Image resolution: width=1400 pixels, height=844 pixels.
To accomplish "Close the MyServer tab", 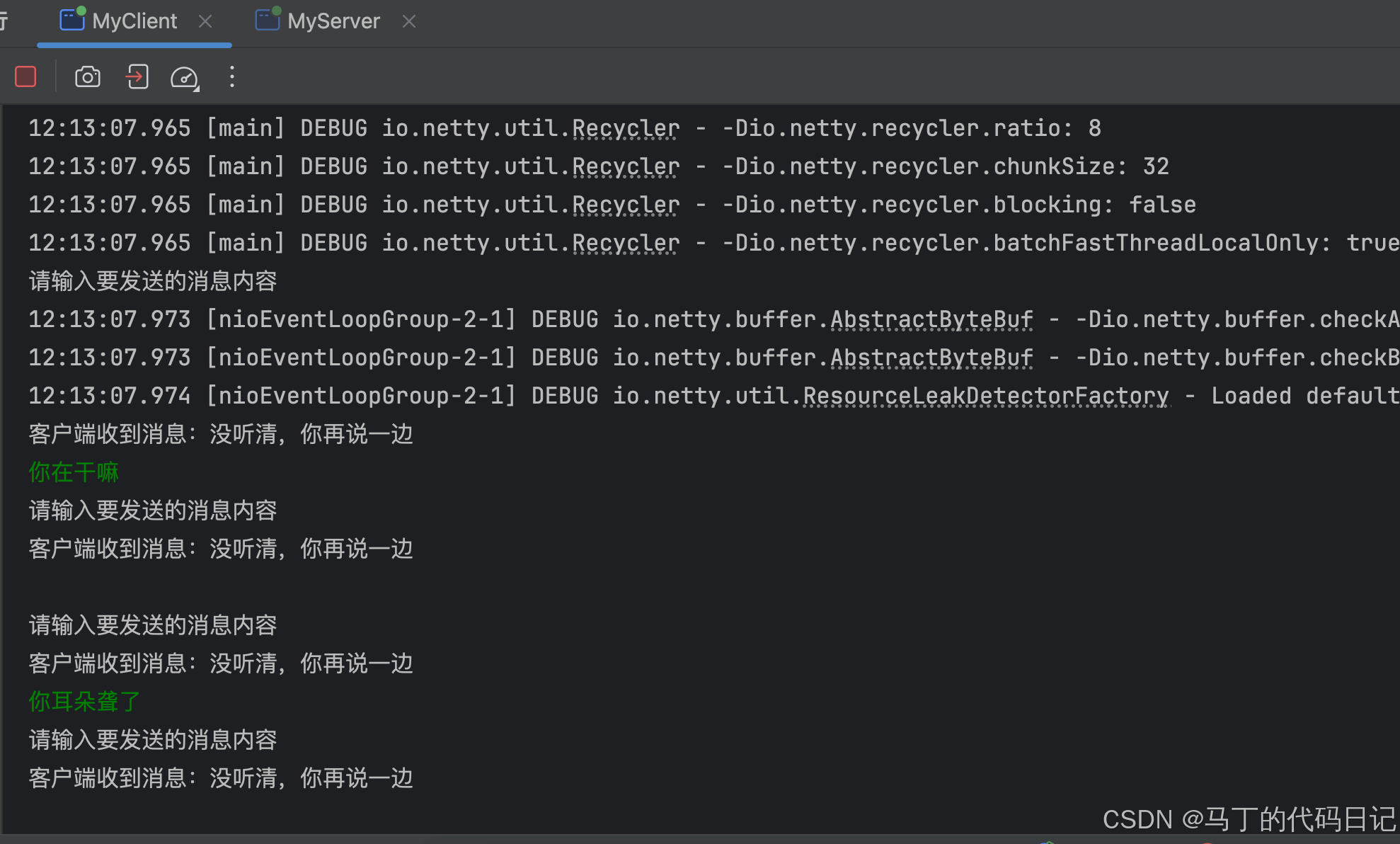I will click(409, 21).
